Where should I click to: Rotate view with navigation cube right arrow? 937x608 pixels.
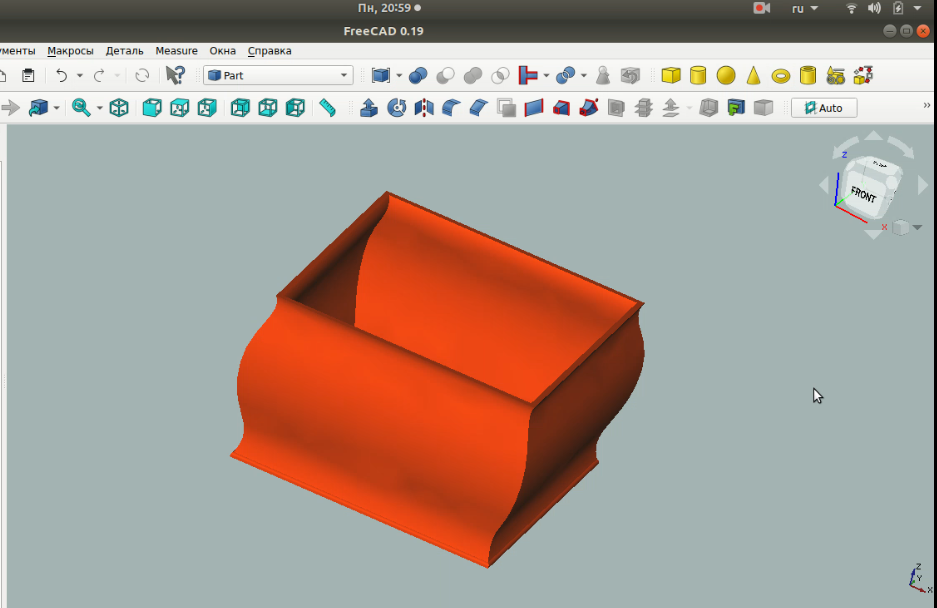coord(922,186)
